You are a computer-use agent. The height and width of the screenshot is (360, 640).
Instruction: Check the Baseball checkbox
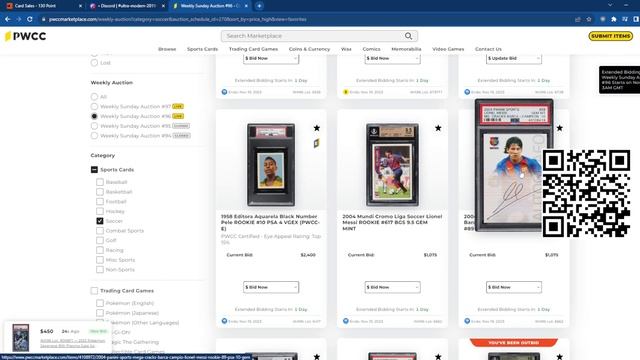pyautogui.click(x=100, y=182)
